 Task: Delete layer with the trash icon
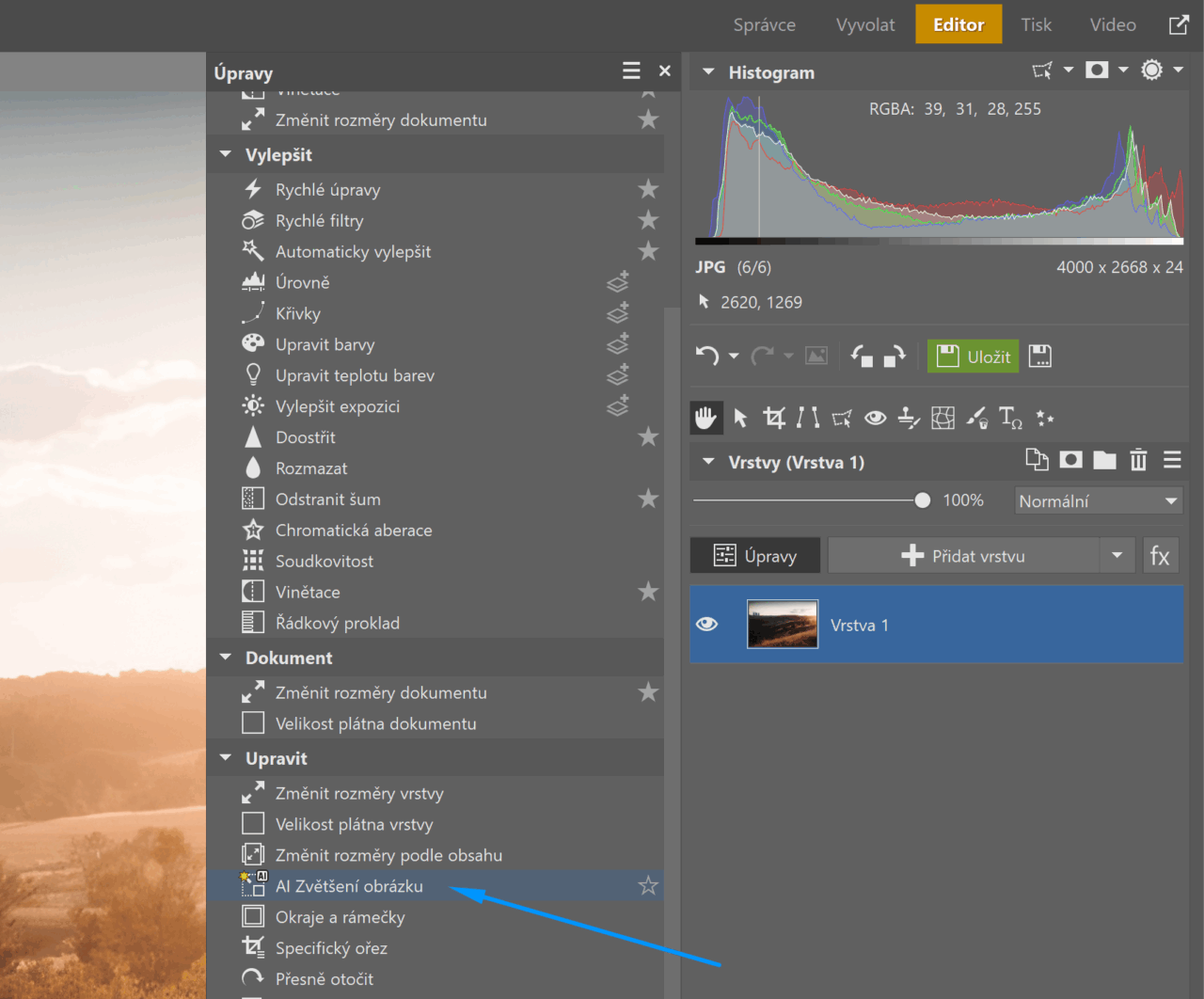[1138, 460]
